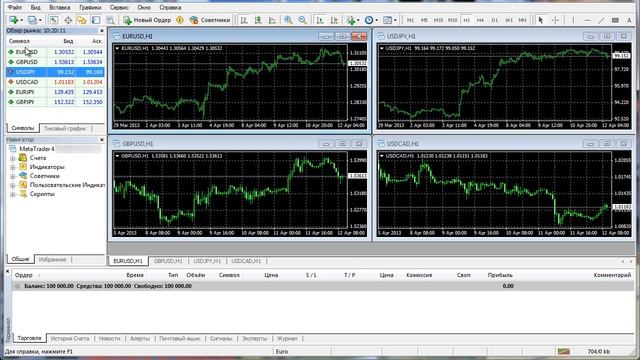
Task: Switch timeframe to M15
Action: [x=438, y=20]
